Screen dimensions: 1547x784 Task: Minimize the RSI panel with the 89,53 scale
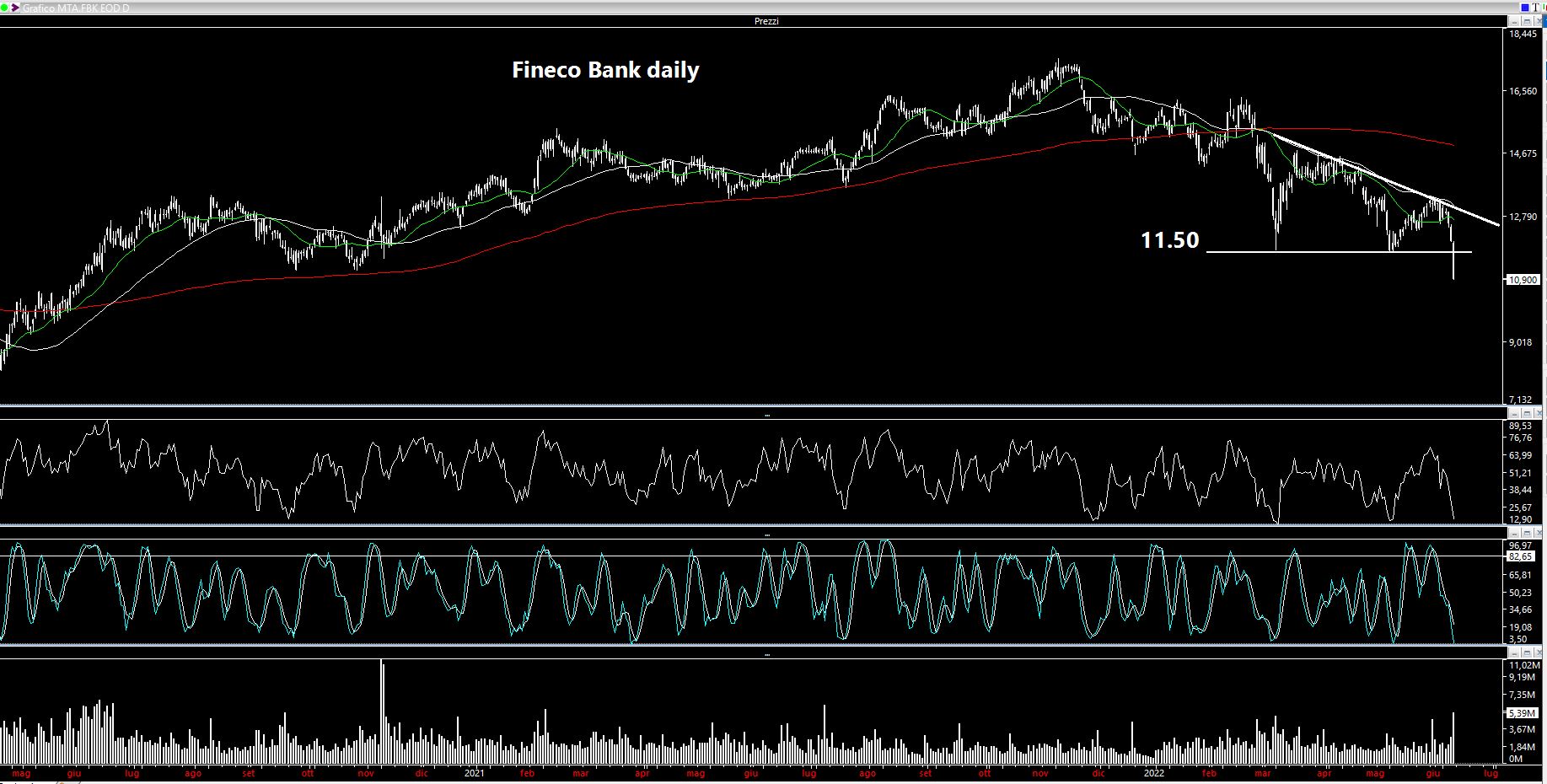[1514, 413]
